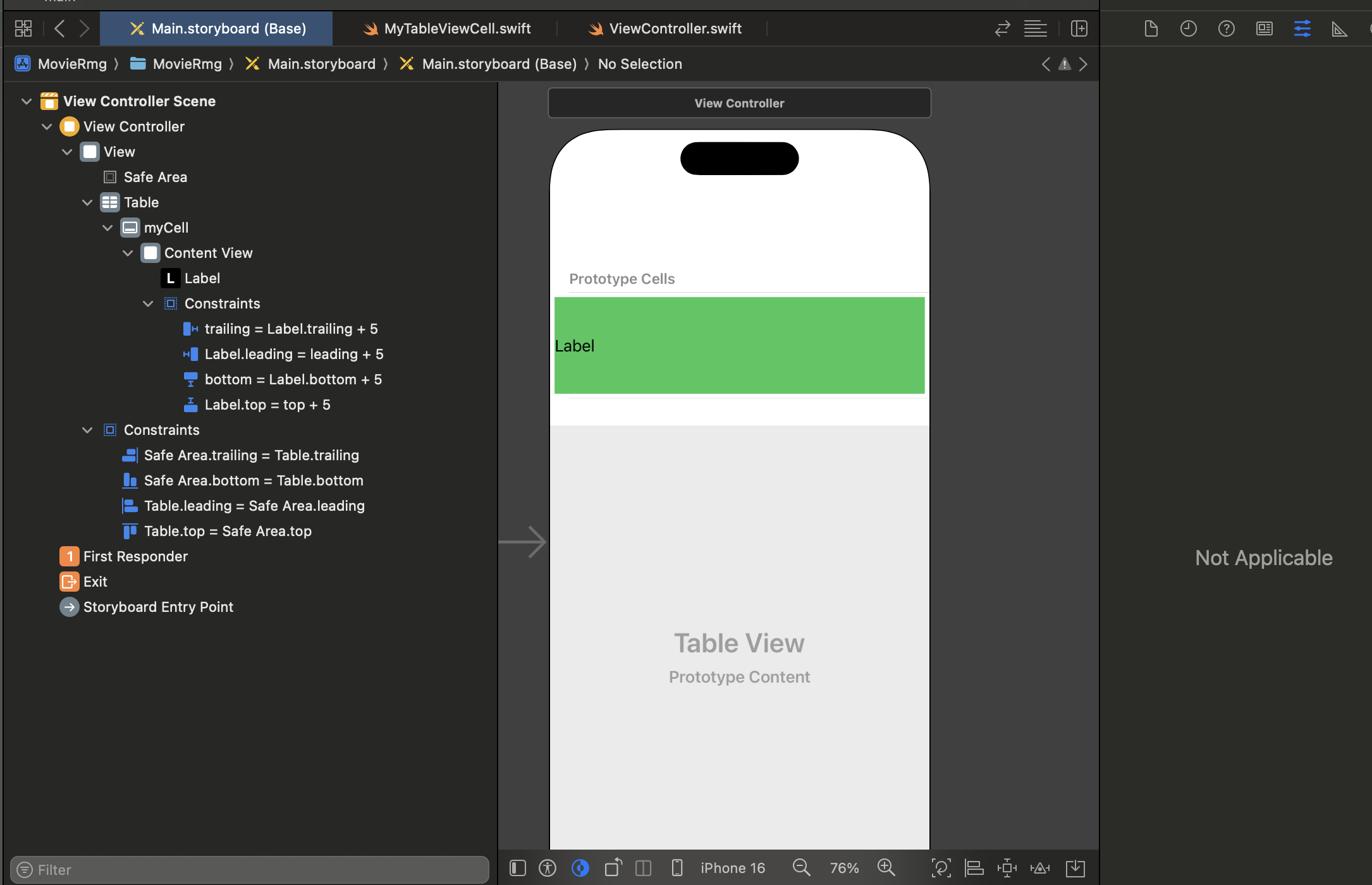Show the Identity inspector
The image size is (1372, 885).
coord(1265,28)
